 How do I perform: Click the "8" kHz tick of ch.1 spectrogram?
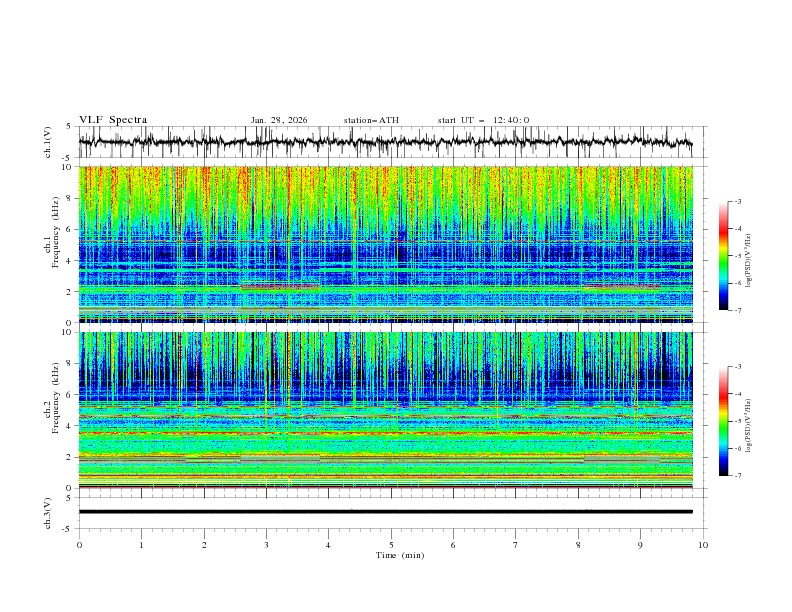click(x=70, y=198)
